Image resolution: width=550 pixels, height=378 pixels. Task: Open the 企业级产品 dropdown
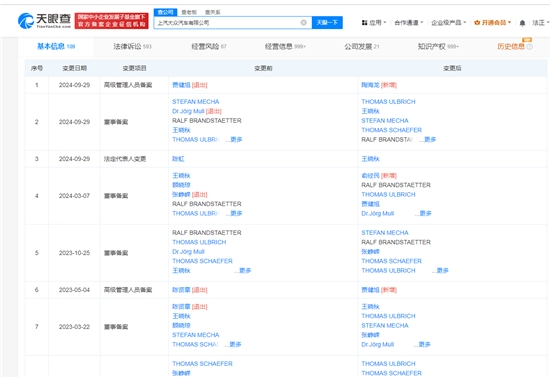(x=449, y=23)
